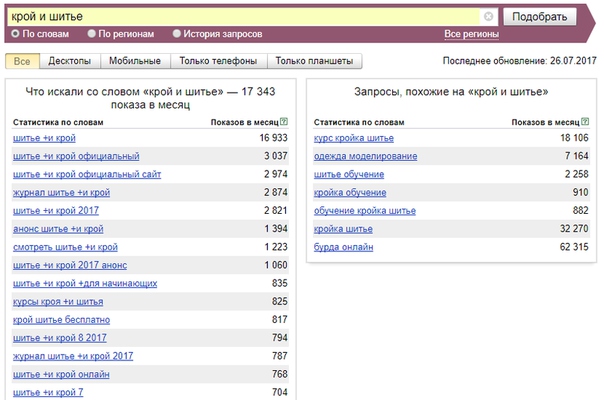The width and height of the screenshot is (604, 400).
Task: Switch to the 'Только планшеты' tab
Action: click(314, 61)
